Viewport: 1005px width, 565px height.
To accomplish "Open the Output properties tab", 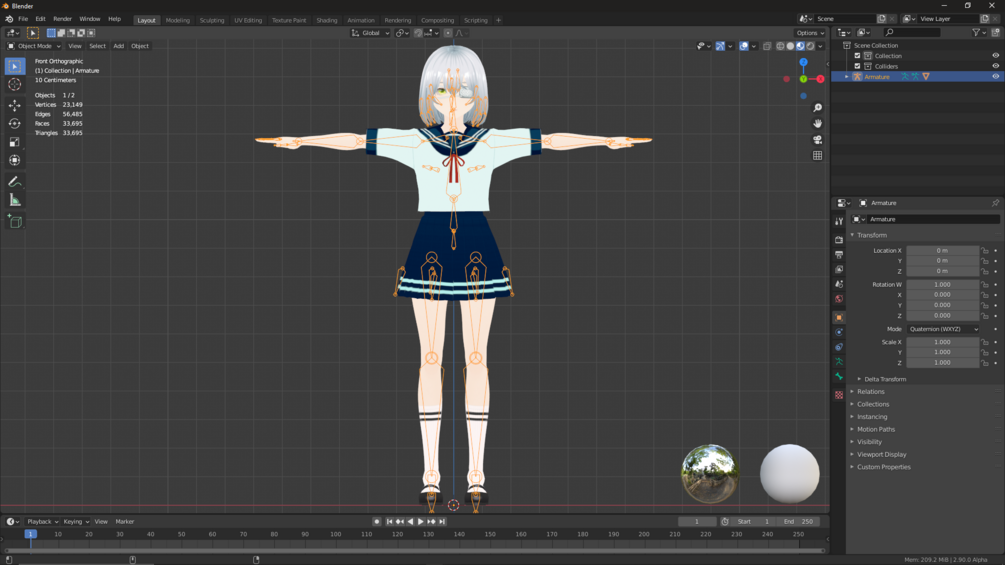I will tap(839, 254).
